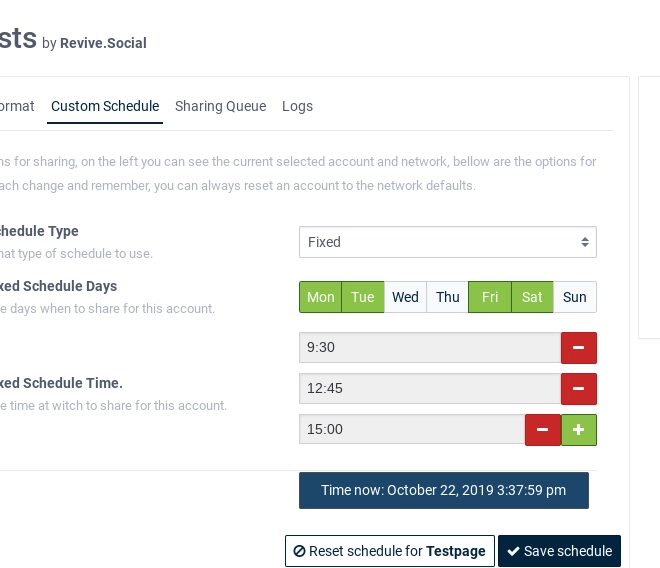Disable Friday in schedule days
The width and height of the screenshot is (660, 568).
(x=490, y=297)
